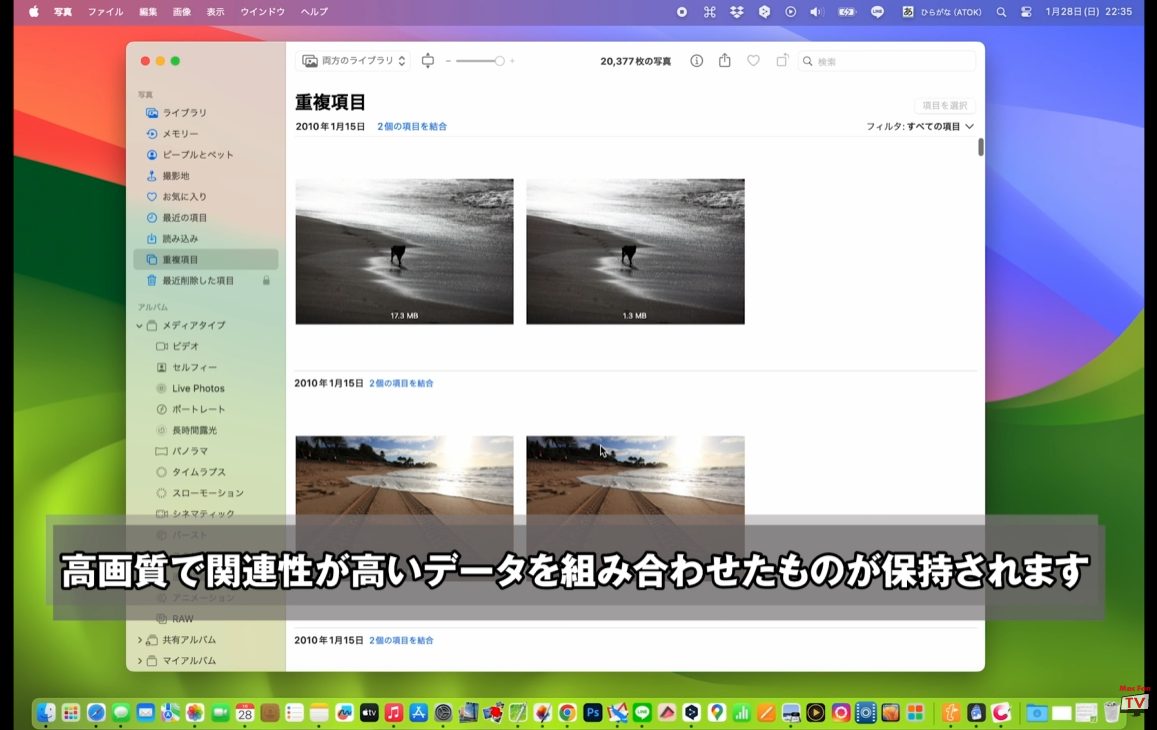
Task: Open the ヘルプ menu
Action: (314, 12)
